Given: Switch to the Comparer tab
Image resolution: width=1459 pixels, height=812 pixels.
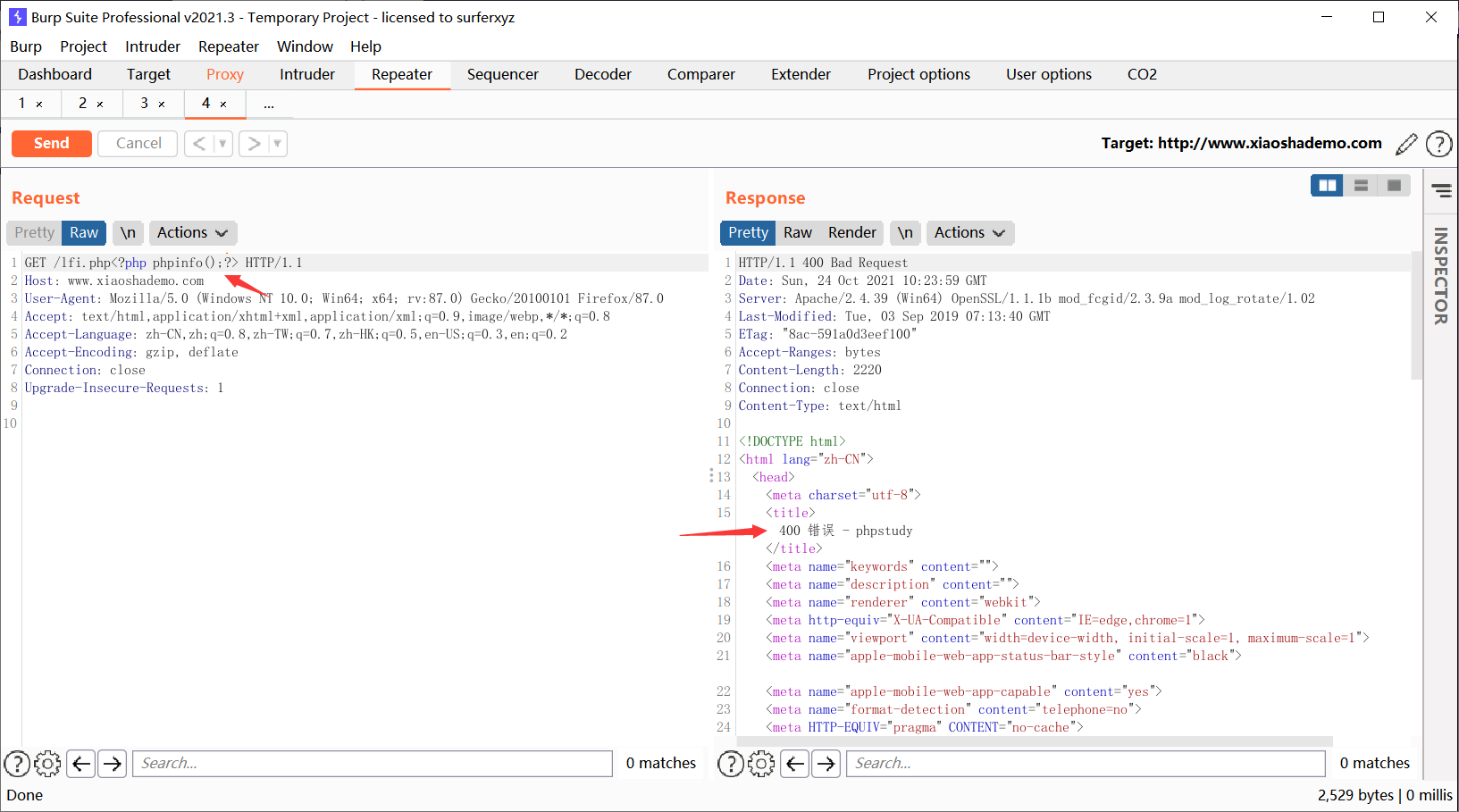Looking at the screenshot, I should click(x=701, y=75).
